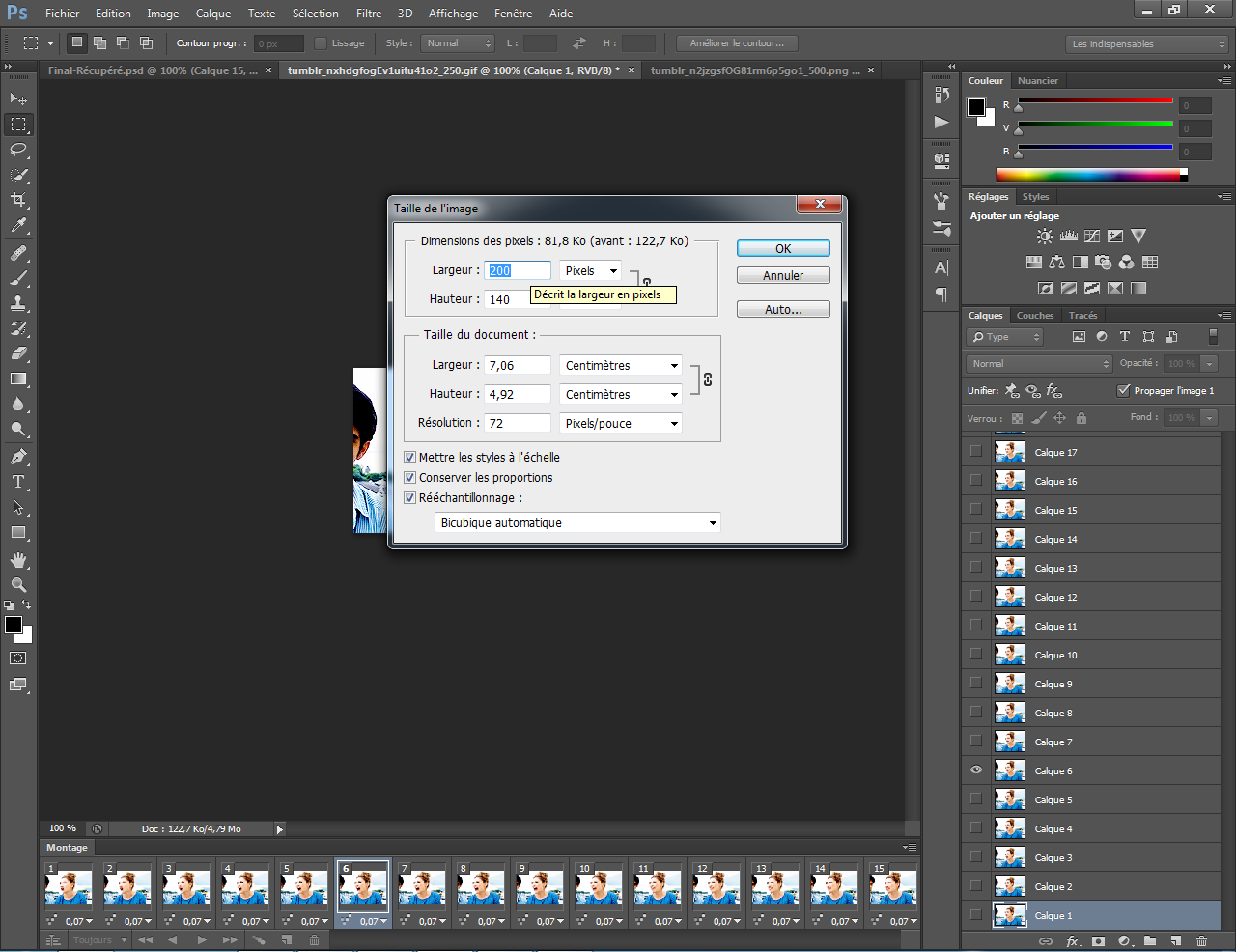Toggle Quick Mask mode icon
Screen dimensions: 1236x952
pyautogui.click(x=18, y=658)
